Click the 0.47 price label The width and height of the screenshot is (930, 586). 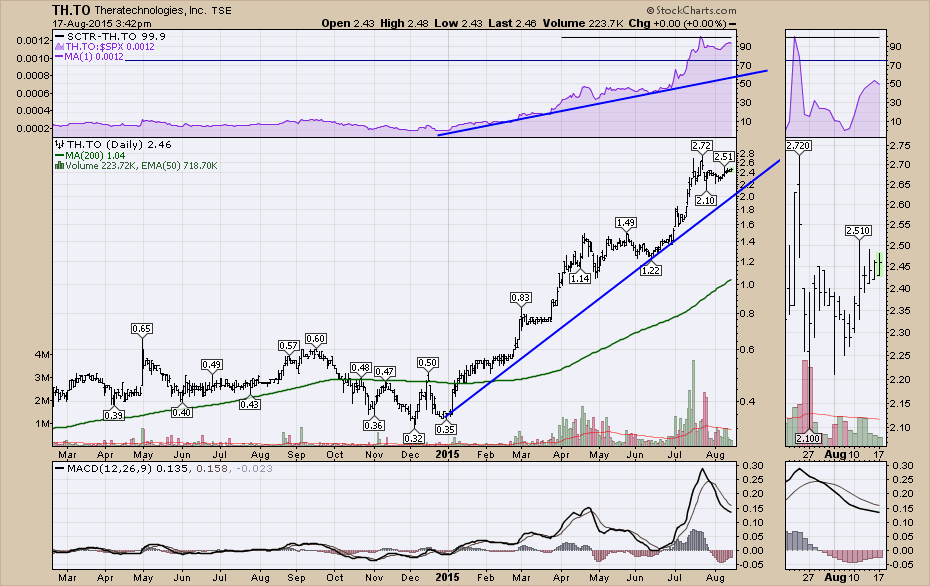pyautogui.click(x=385, y=372)
